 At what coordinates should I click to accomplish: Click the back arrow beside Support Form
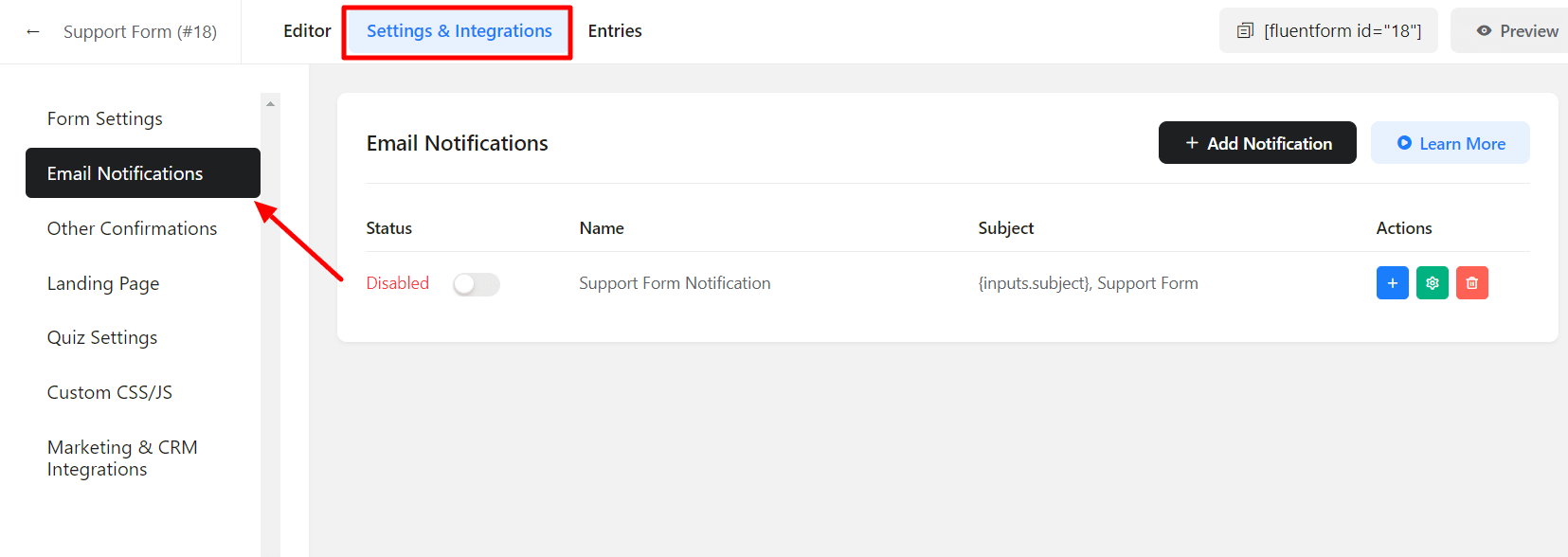(x=33, y=31)
